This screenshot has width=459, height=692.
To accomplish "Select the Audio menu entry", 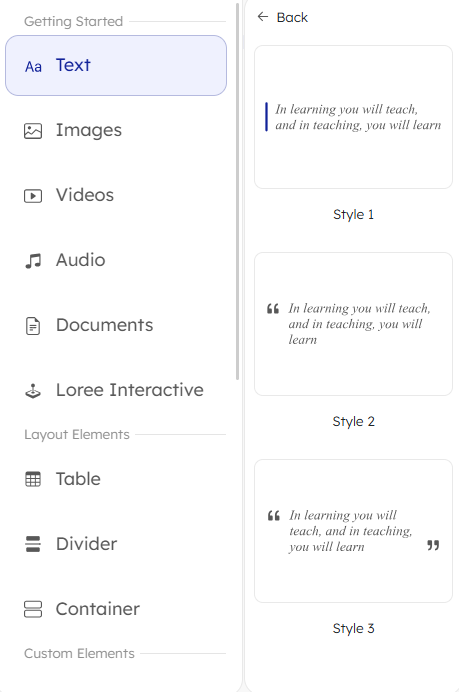I will tap(116, 260).
